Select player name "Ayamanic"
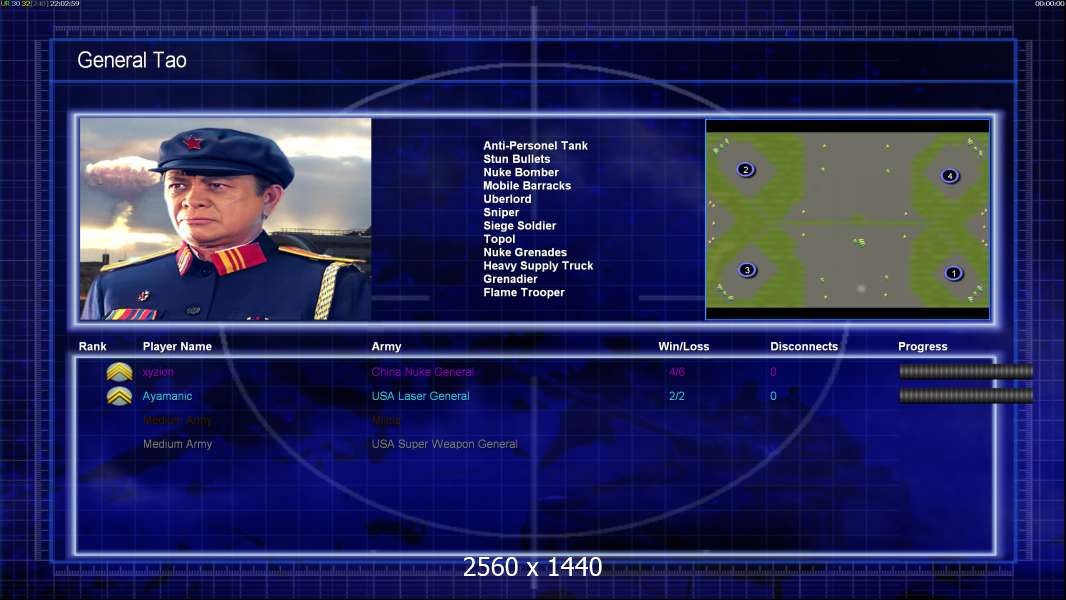The height and width of the screenshot is (600, 1066). [x=167, y=396]
